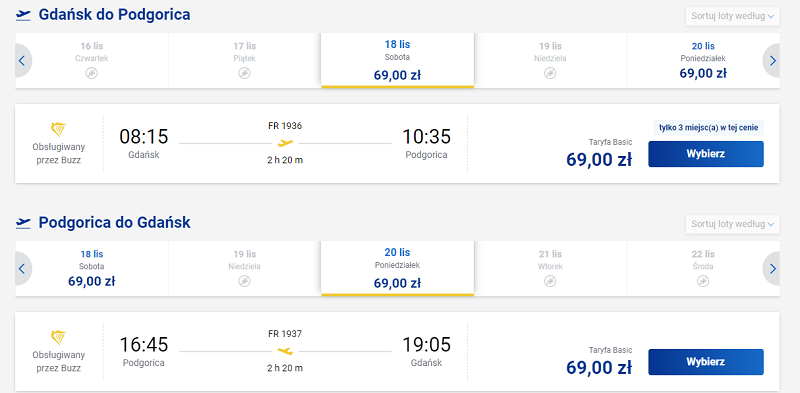Select the outbound 18 lis Sobota date tab

click(397, 61)
